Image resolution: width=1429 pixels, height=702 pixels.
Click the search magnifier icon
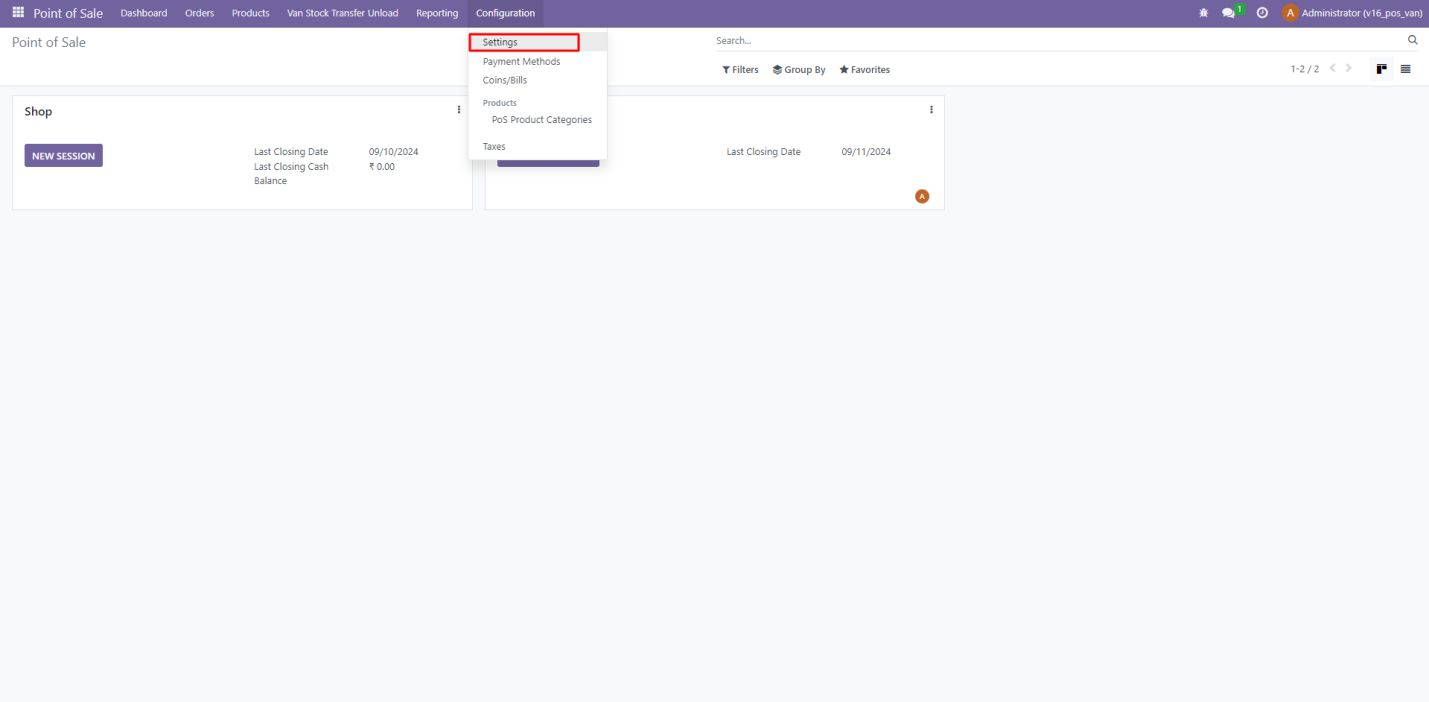(x=1412, y=41)
